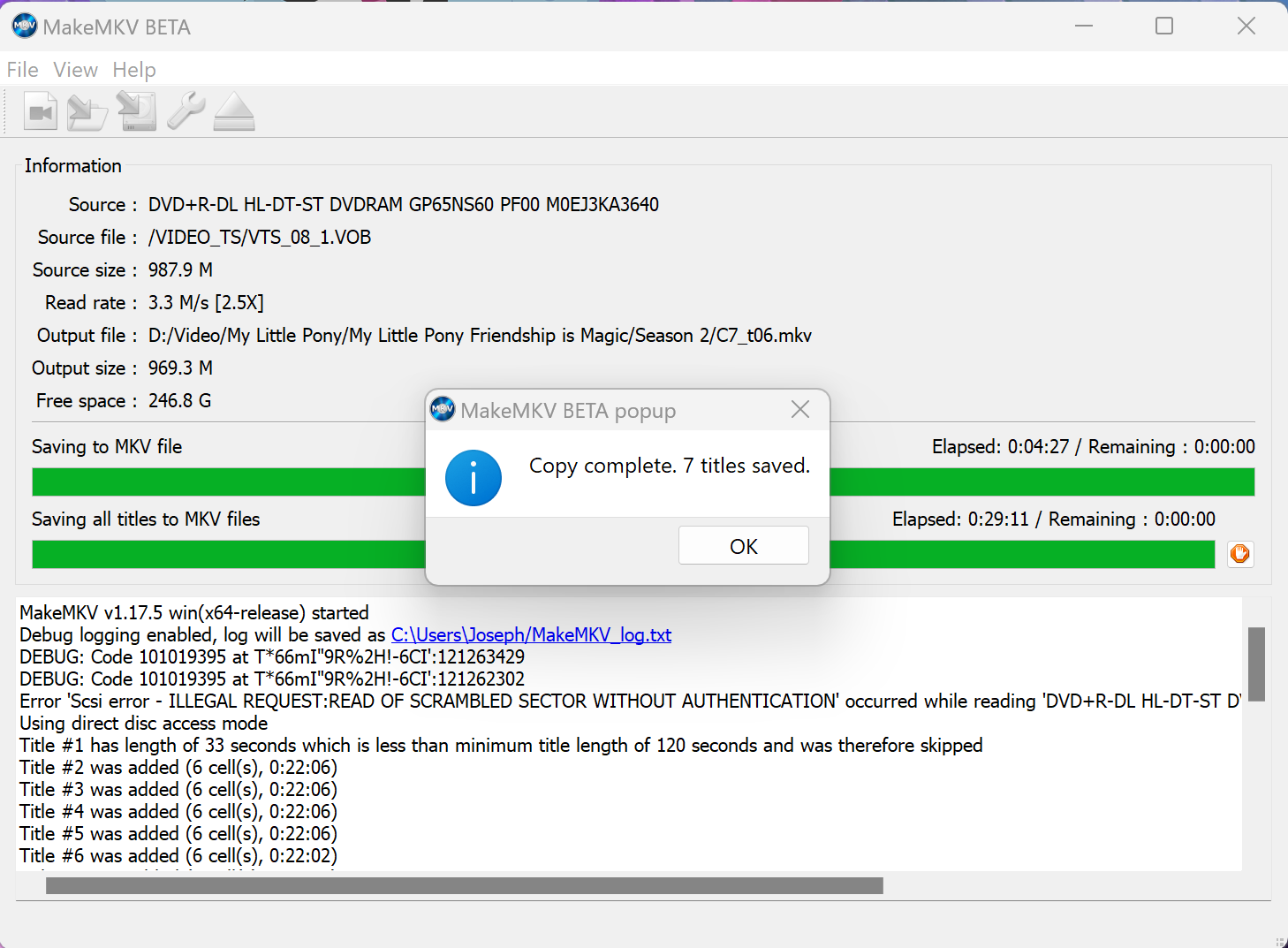Screen dimensions: 1288x948
Task: Click the orange stop hand icon
Action: tap(1240, 554)
